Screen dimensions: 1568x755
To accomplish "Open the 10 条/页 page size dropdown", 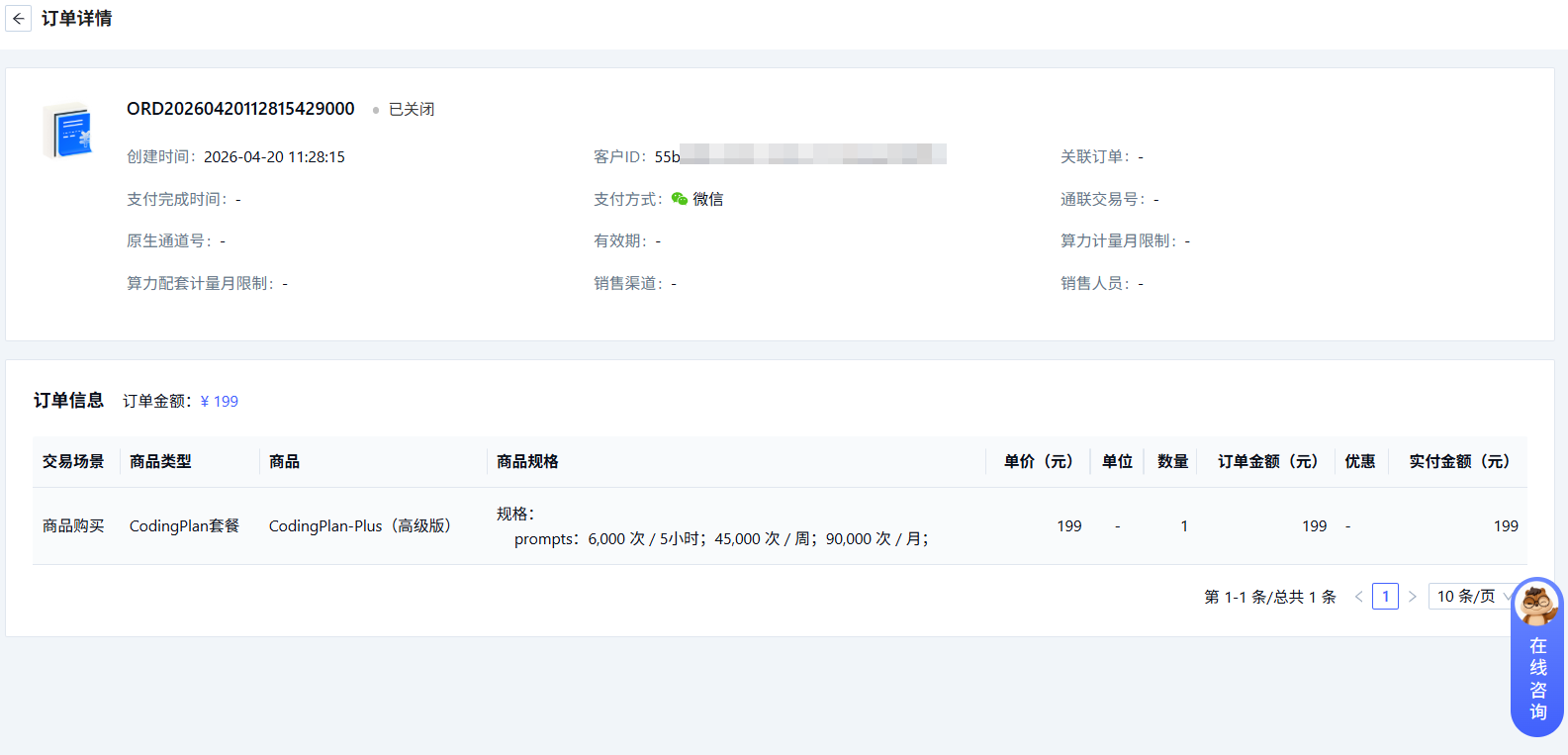I will point(1472,597).
